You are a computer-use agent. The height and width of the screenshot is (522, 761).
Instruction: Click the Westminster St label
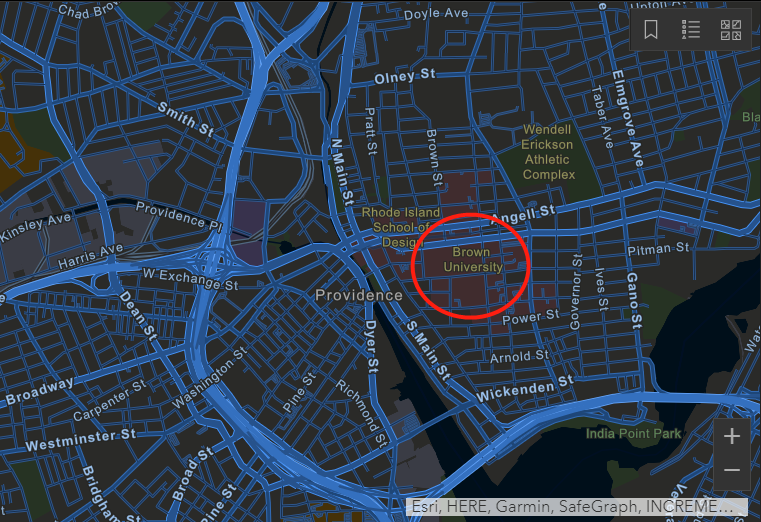pos(81,440)
